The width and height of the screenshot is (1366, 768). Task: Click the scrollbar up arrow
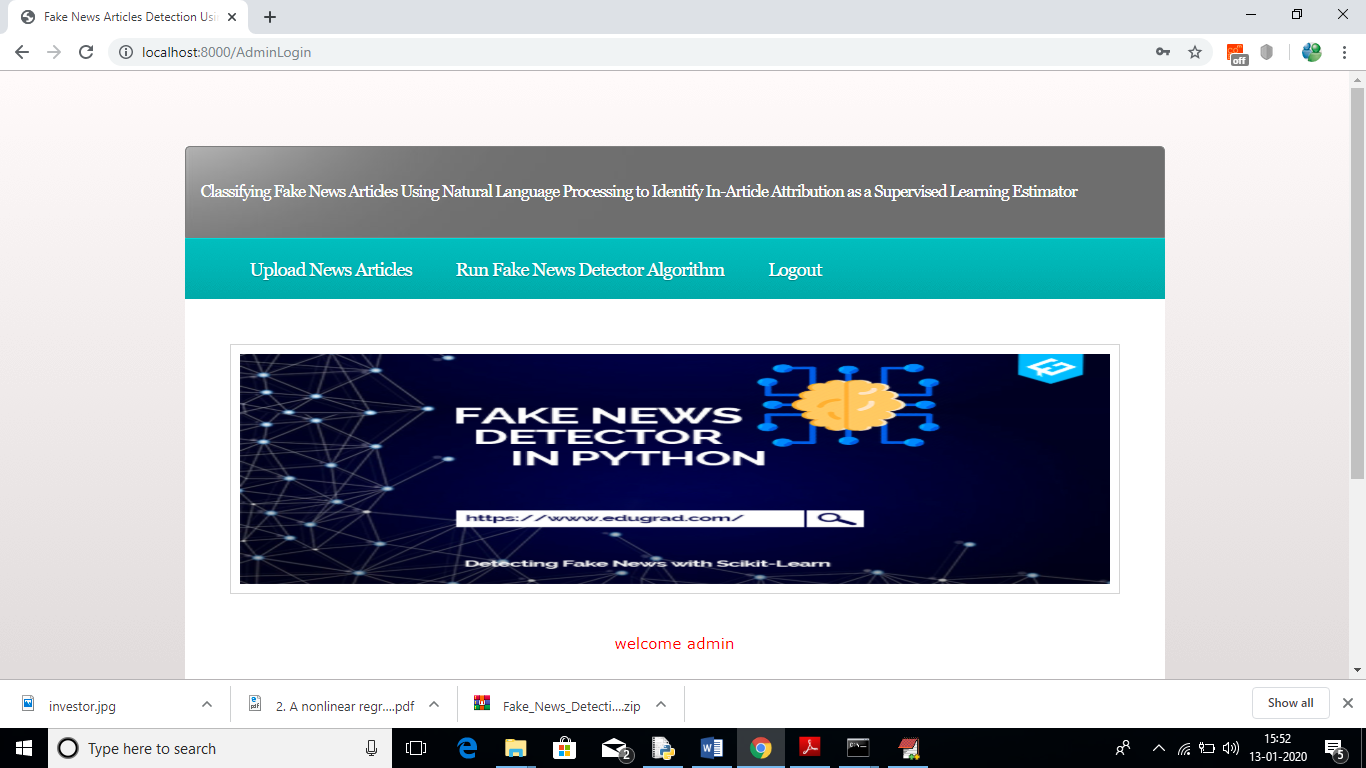(1357, 79)
